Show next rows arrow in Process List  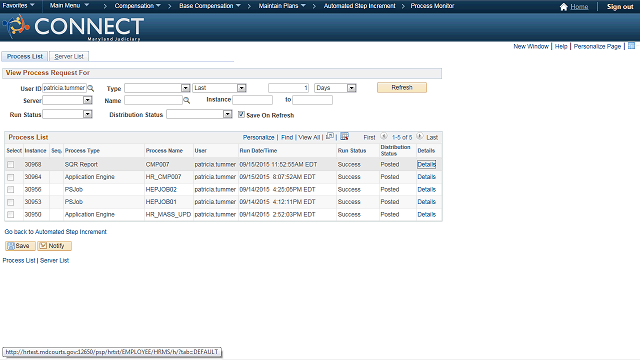tap(420, 136)
